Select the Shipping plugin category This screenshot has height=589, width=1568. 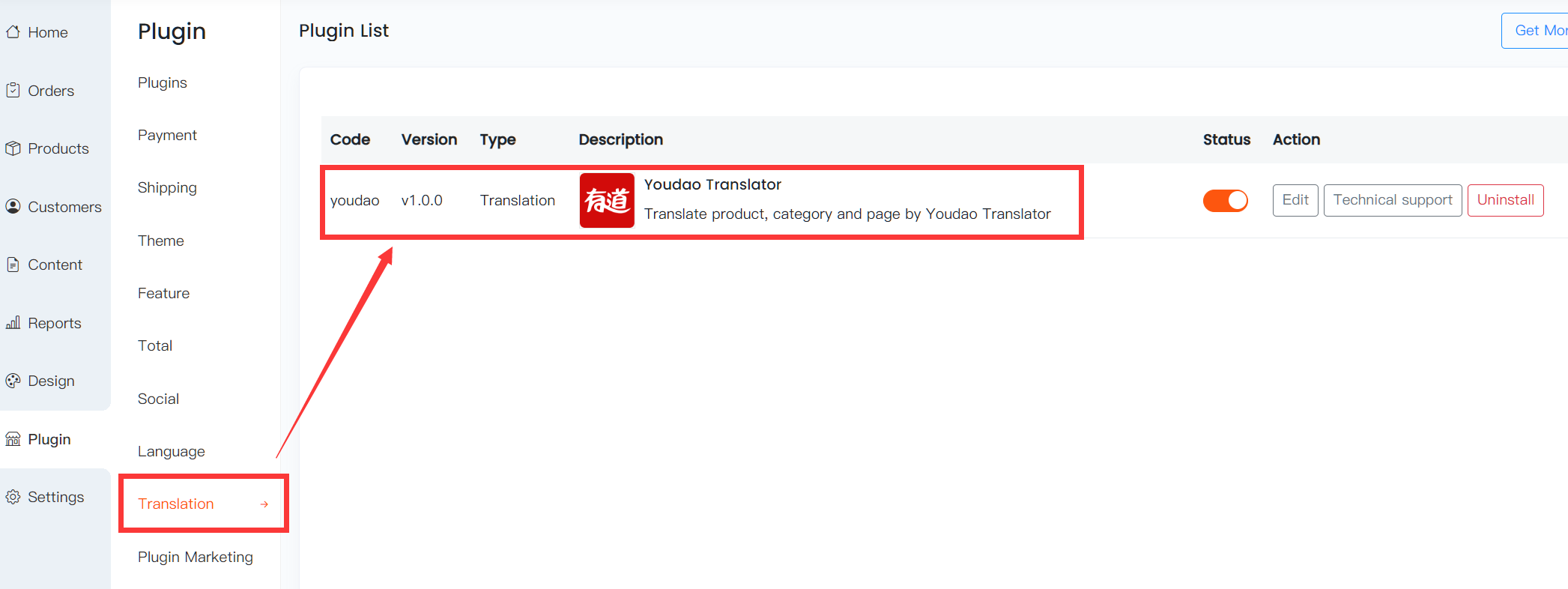click(x=167, y=187)
